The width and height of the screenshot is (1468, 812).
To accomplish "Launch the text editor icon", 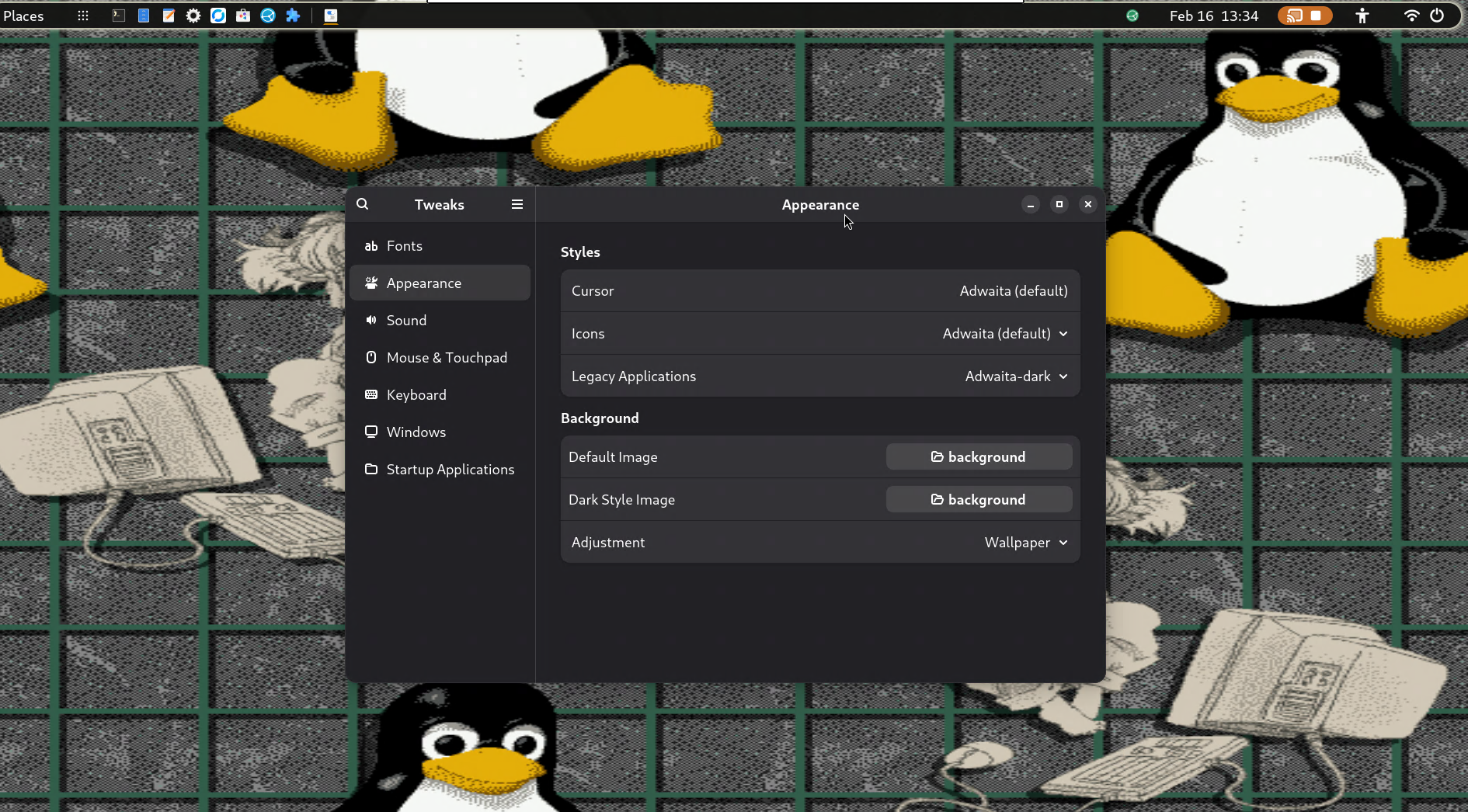I will pyautogui.click(x=169, y=16).
